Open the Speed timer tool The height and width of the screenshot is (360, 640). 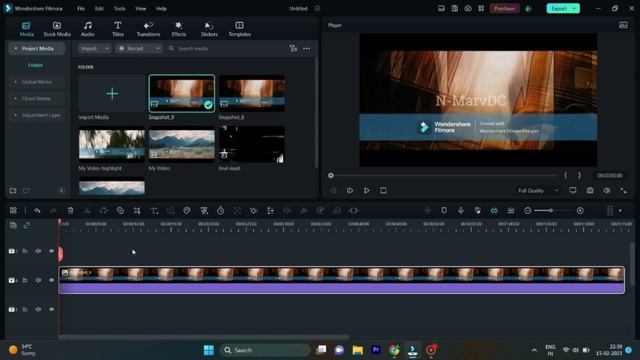coord(220,211)
